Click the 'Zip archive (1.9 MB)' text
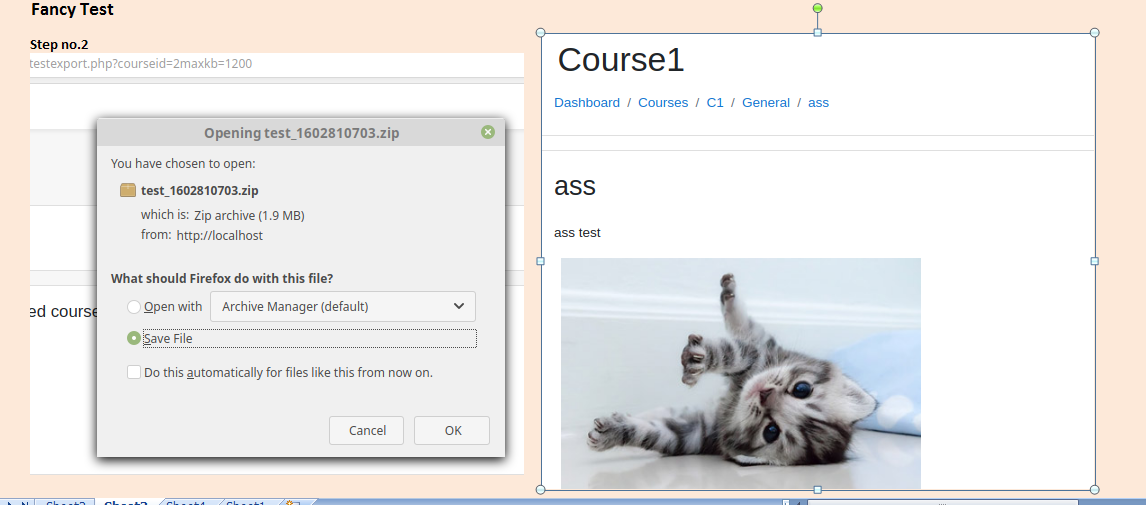 click(249, 216)
